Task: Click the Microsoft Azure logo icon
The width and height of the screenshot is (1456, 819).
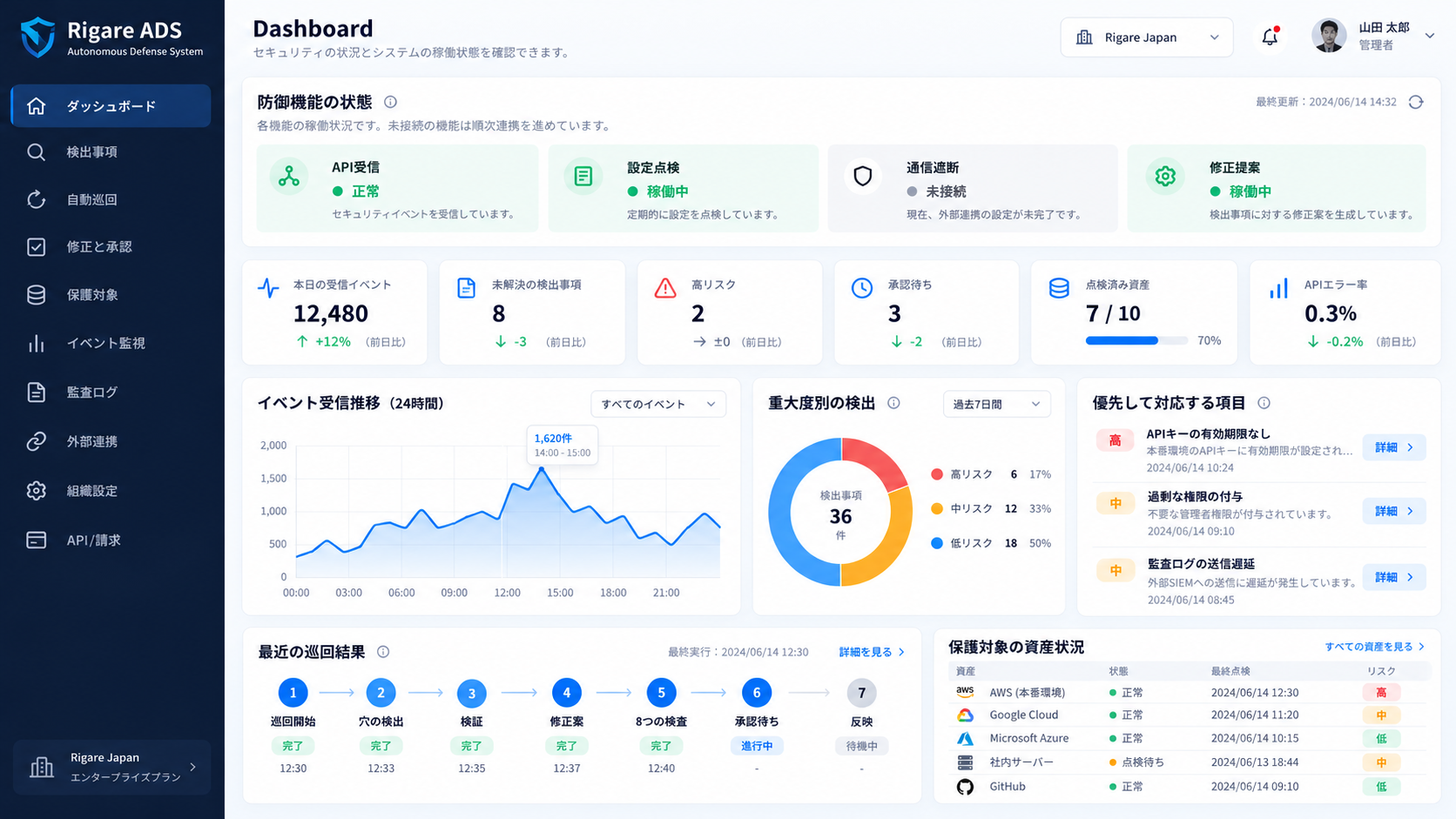Action: 965,738
